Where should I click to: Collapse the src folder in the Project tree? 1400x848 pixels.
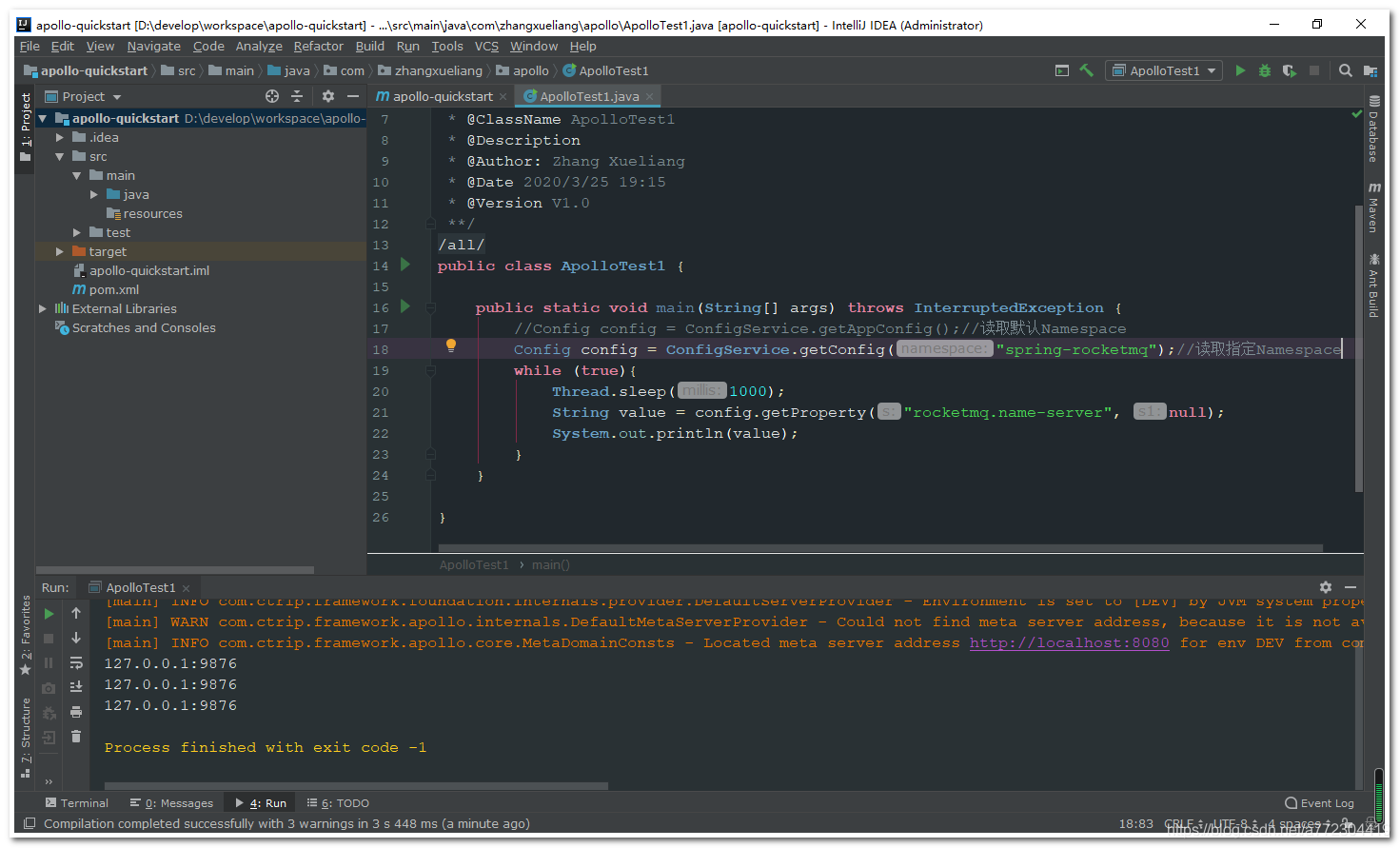pyautogui.click(x=61, y=156)
